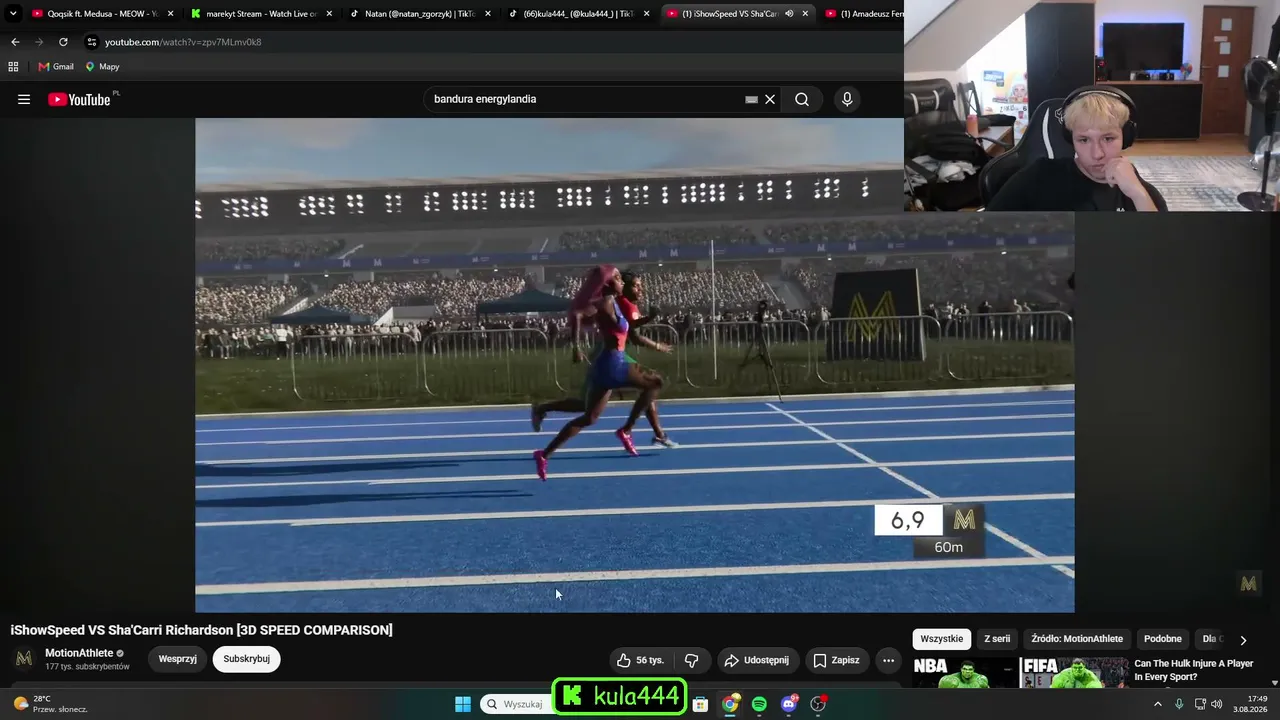Open the Chrome tab search dropdown
Screen dimensions: 1280x720
pyautogui.click(x=13, y=14)
